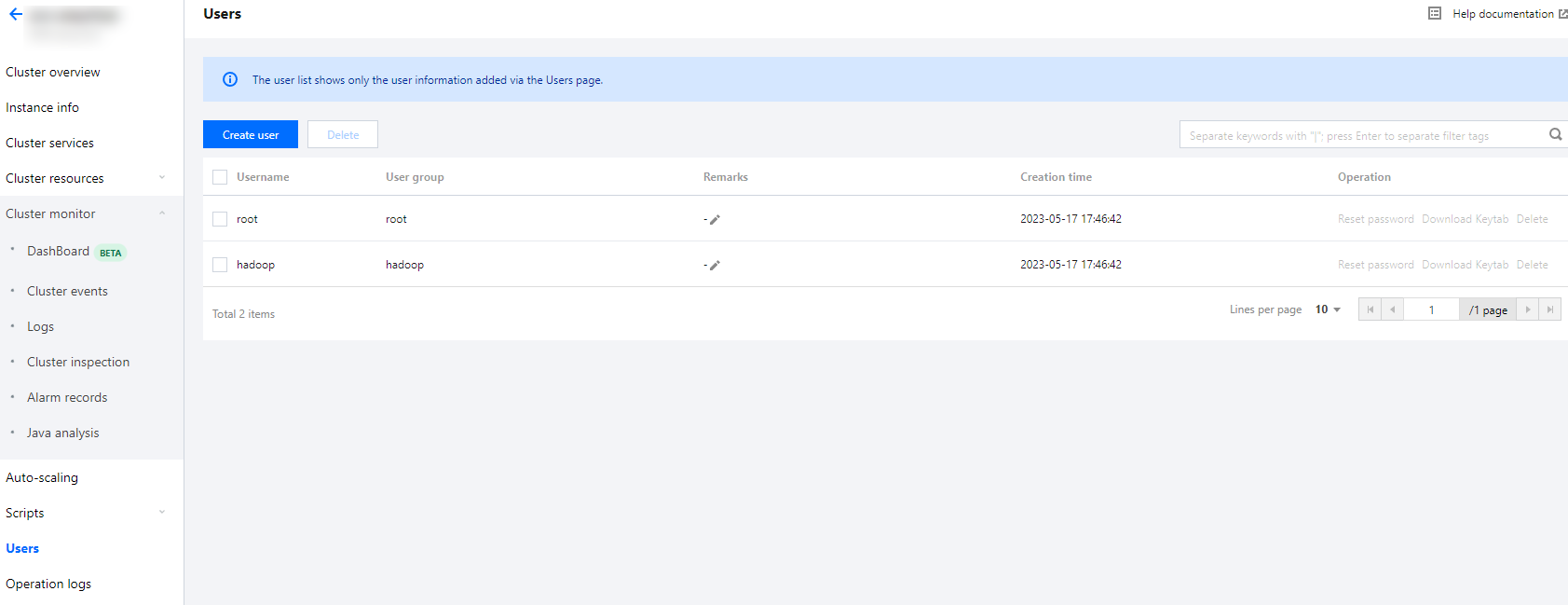
Task: Go to the next page arrow
Action: pyautogui.click(x=1528, y=309)
